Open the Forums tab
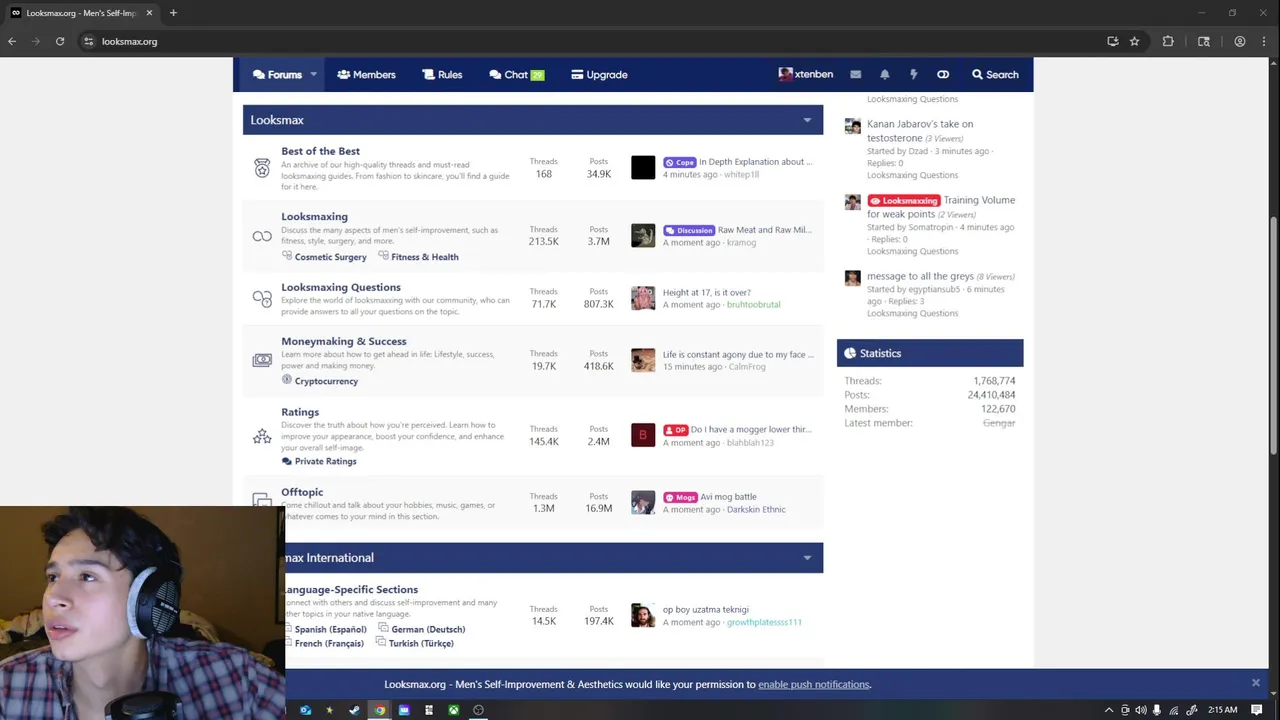The image size is (1280, 720). click(277, 74)
